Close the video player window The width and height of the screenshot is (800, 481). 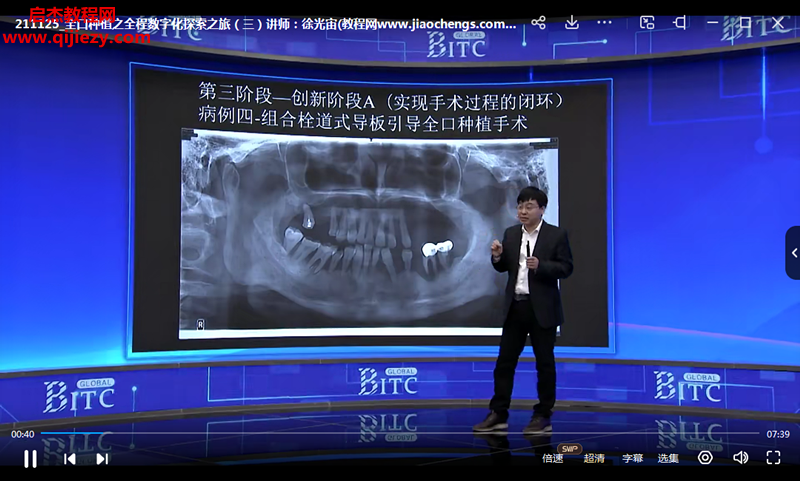click(778, 22)
